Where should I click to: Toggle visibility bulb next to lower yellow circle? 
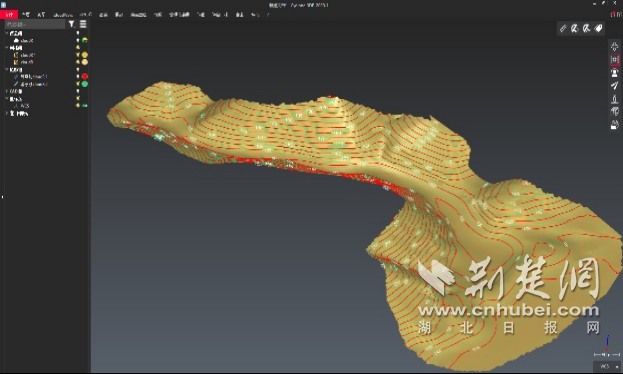78,62
